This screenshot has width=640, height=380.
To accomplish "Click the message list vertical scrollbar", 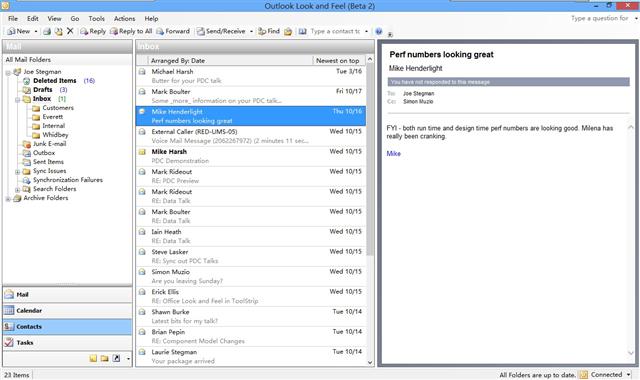I will (x=370, y=159).
